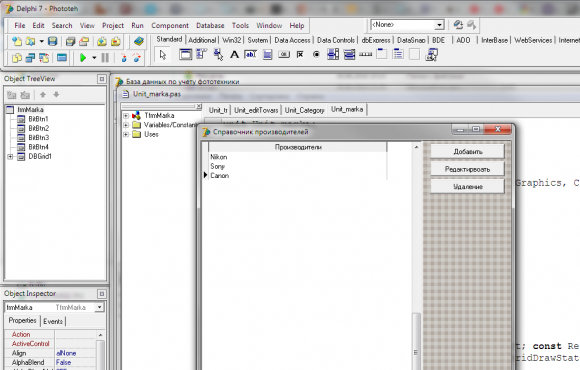Switch to the Unit_Category editor tab
The image size is (580, 370).
click(x=304, y=110)
